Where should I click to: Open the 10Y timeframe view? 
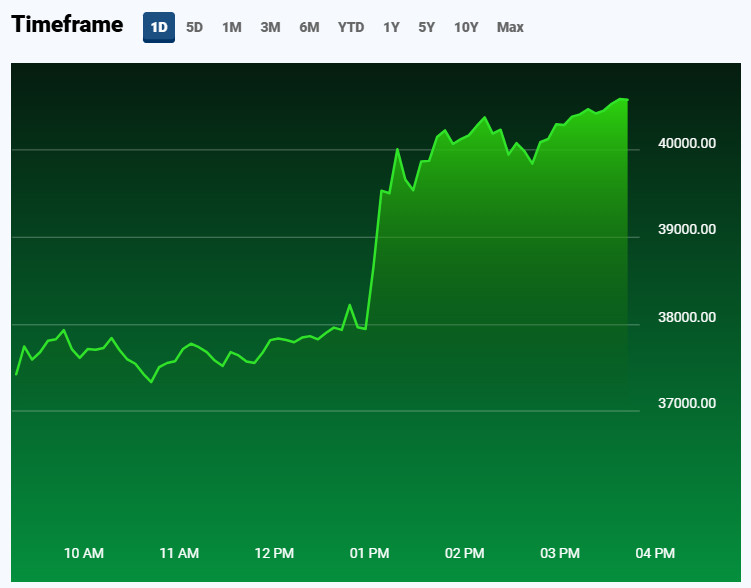[x=466, y=27]
